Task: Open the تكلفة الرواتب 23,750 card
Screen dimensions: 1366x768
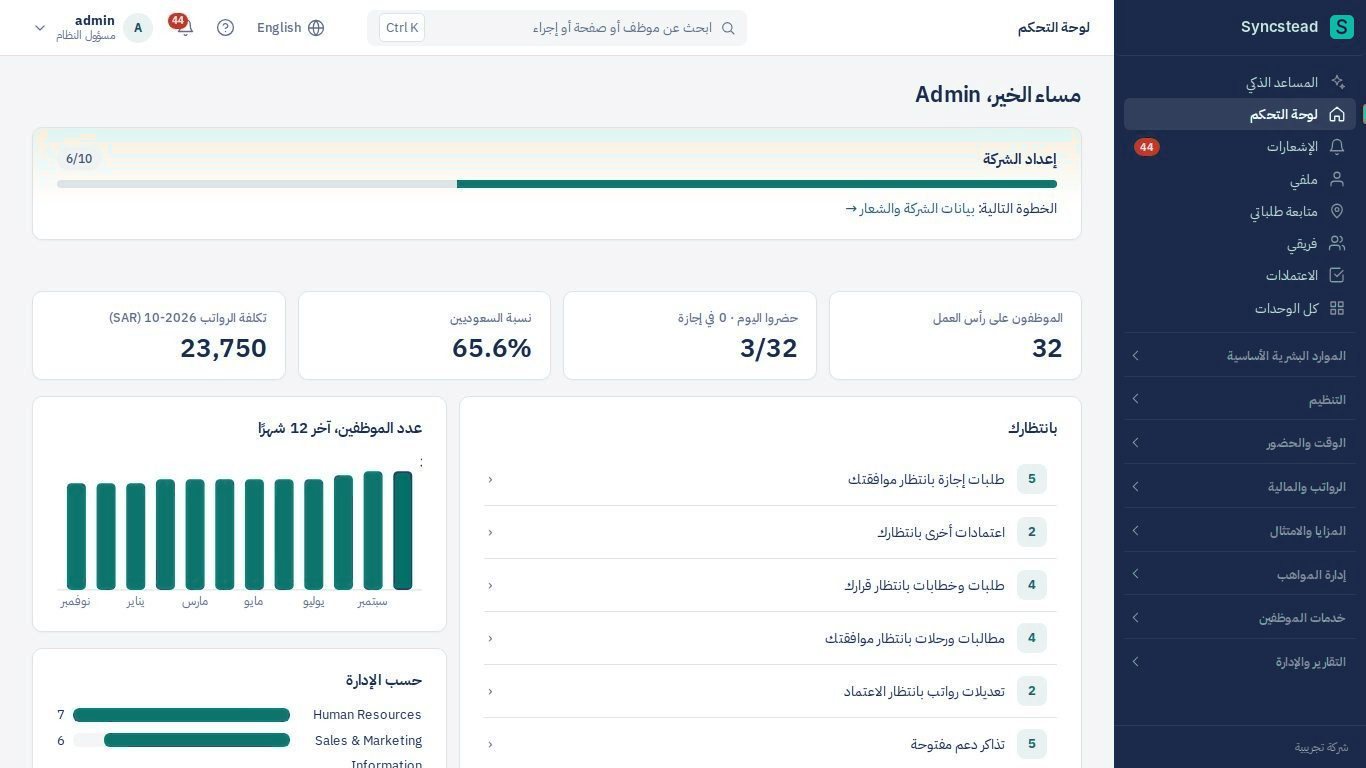Action: pos(159,336)
